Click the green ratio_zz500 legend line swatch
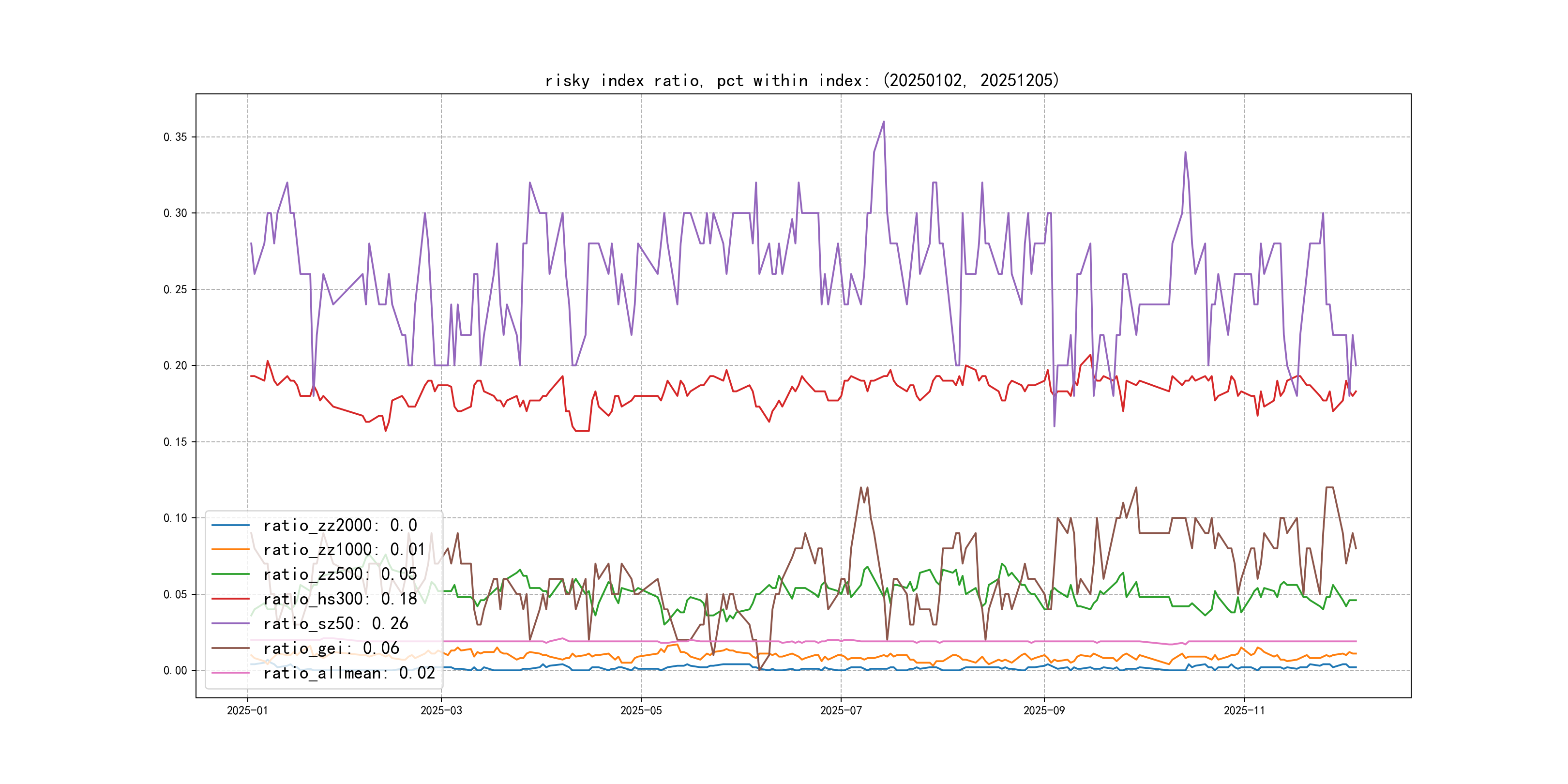The image size is (1568, 784). click(x=230, y=574)
